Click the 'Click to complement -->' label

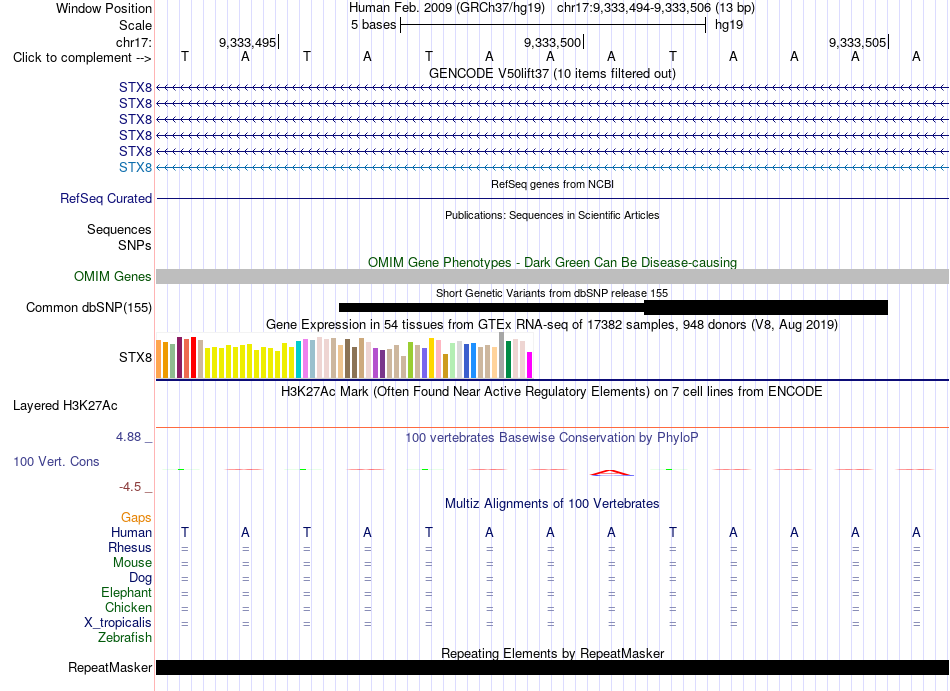(x=82, y=58)
